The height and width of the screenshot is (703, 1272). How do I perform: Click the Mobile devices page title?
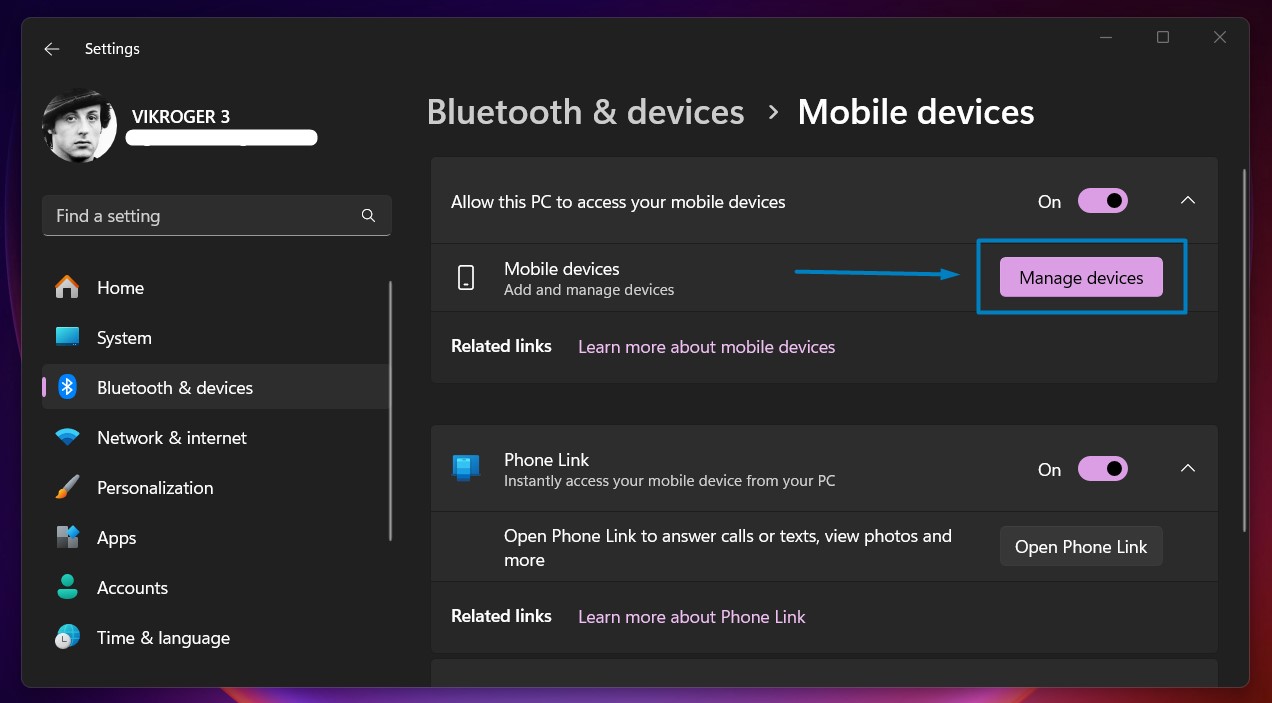916,112
